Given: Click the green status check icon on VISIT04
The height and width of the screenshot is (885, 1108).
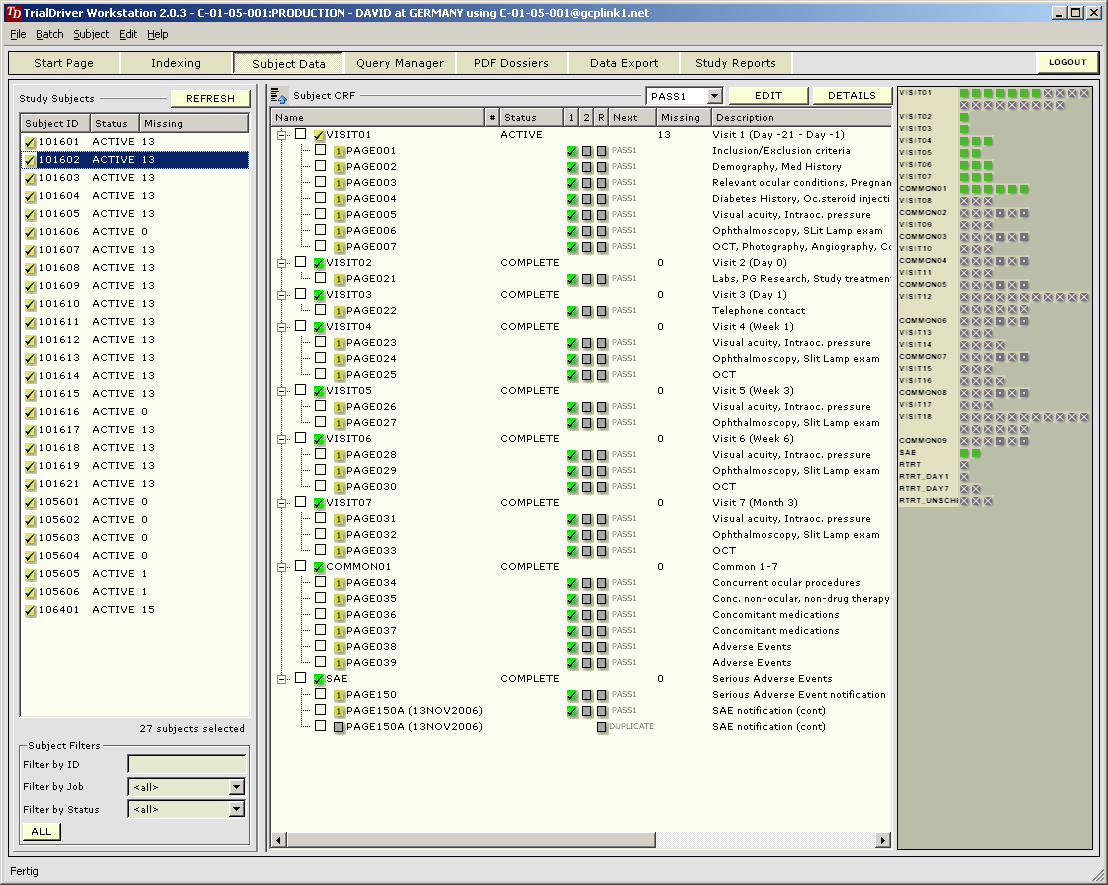Looking at the screenshot, I should (x=319, y=327).
